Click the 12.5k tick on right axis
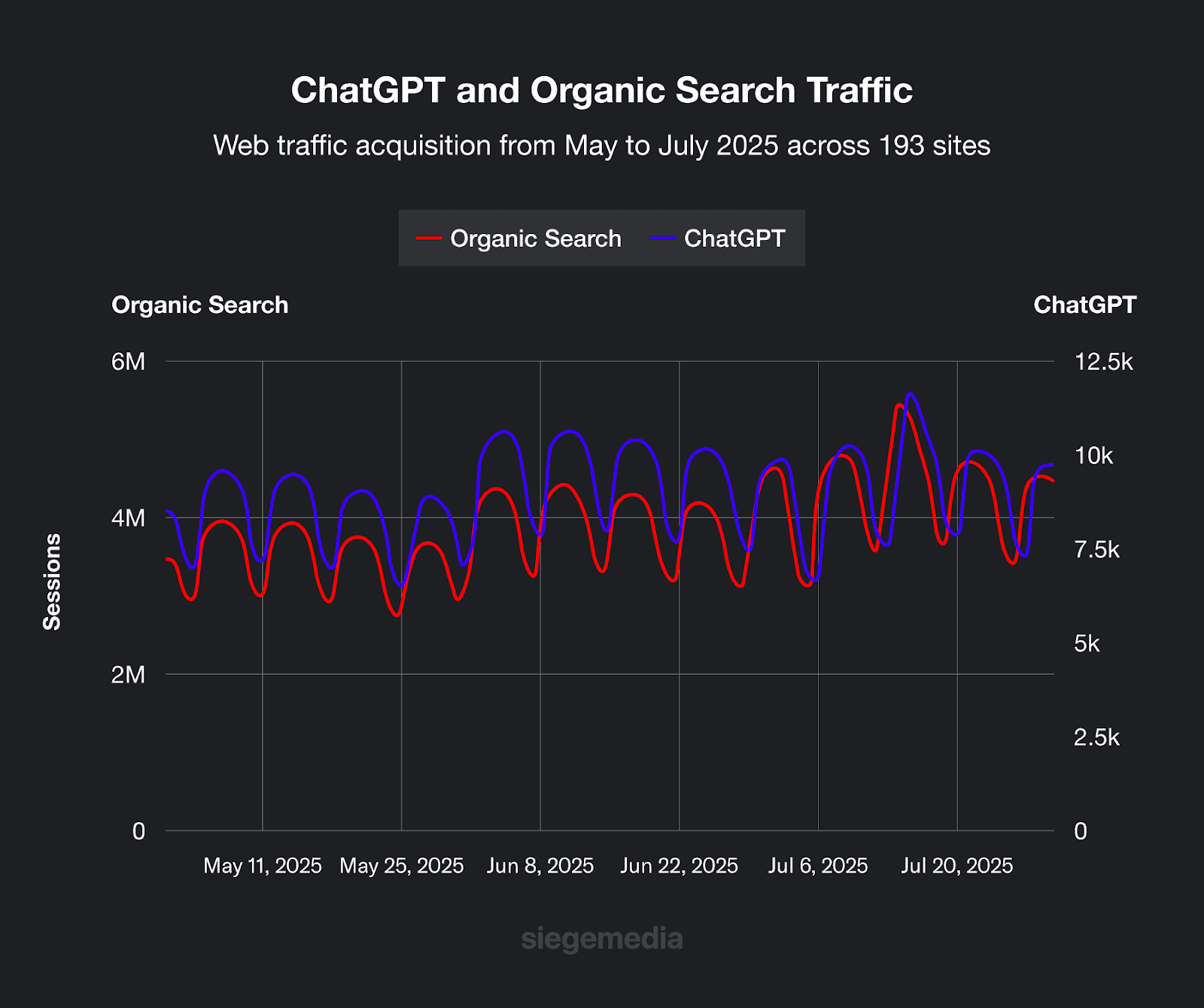Screen dimensions: 1204x1008 (x=1103, y=362)
